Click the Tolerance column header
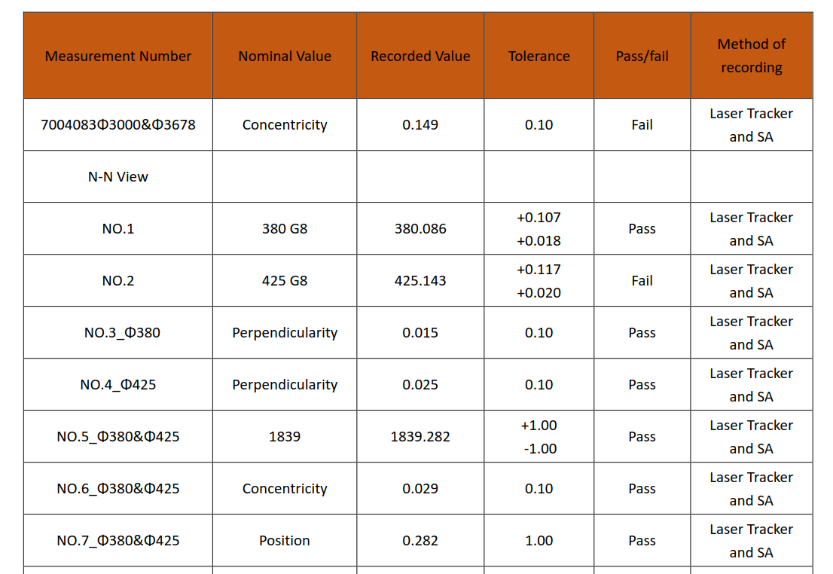The image size is (833, 574). click(x=539, y=56)
